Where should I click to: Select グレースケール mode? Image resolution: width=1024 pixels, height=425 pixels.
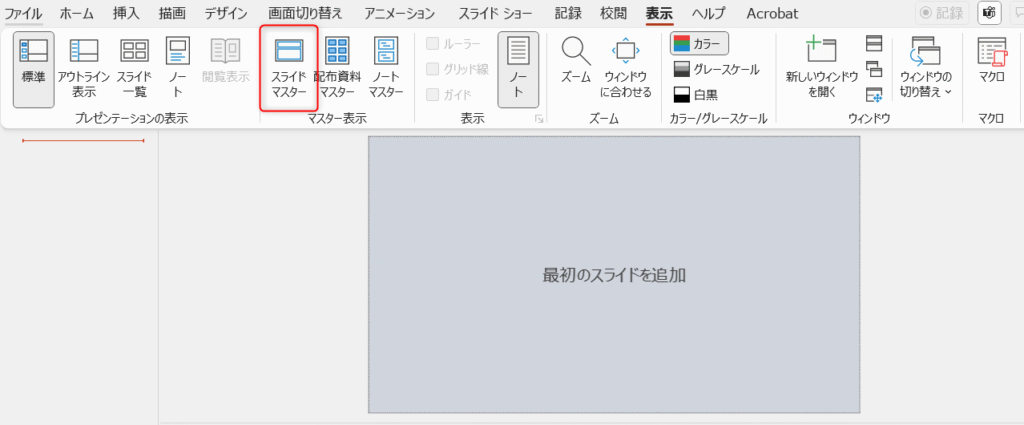pyautogui.click(x=716, y=69)
